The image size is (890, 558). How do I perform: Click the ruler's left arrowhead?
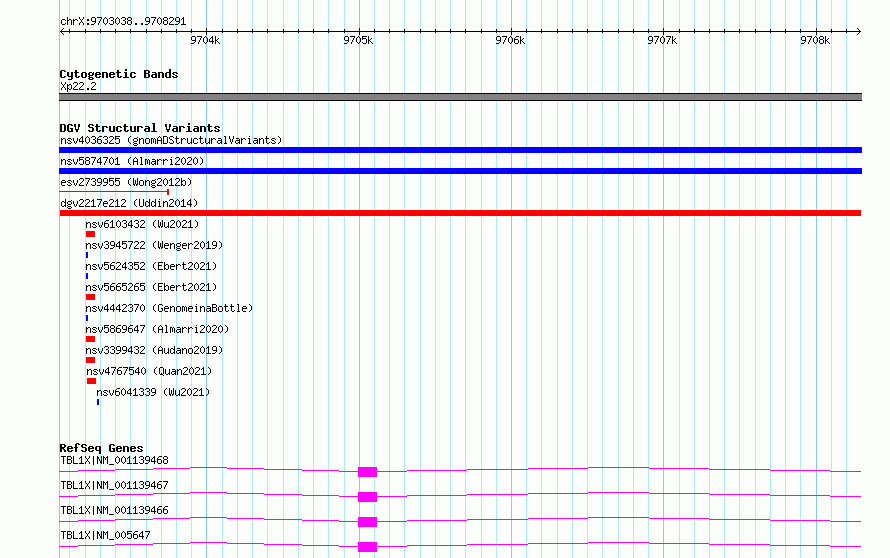point(62,31)
